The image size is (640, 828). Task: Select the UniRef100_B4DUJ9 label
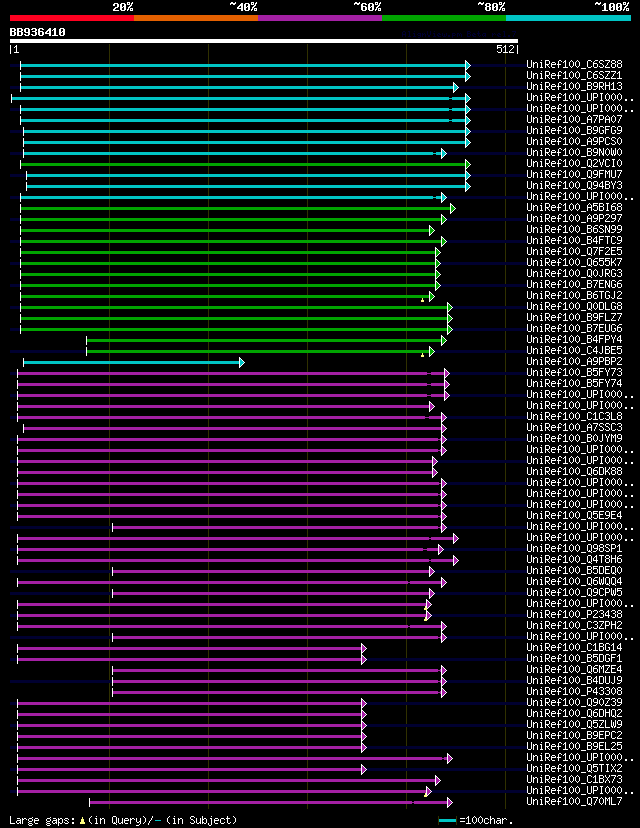coord(574,681)
